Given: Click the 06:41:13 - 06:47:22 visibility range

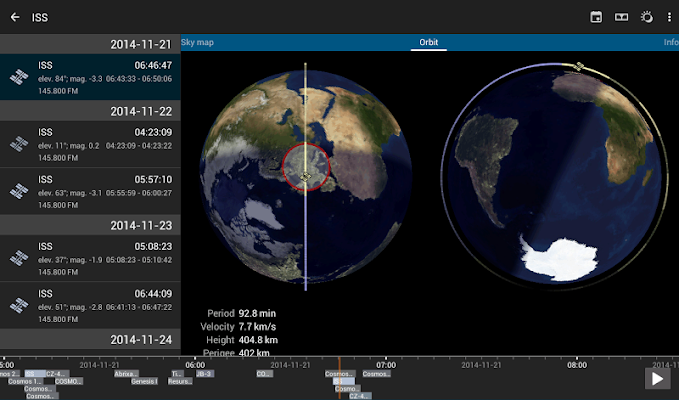Looking at the screenshot, I should click(139, 307).
